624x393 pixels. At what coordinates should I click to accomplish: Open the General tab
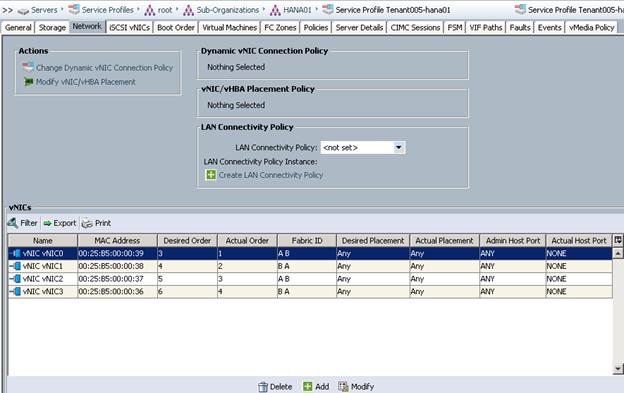pyautogui.click(x=18, y=27)
